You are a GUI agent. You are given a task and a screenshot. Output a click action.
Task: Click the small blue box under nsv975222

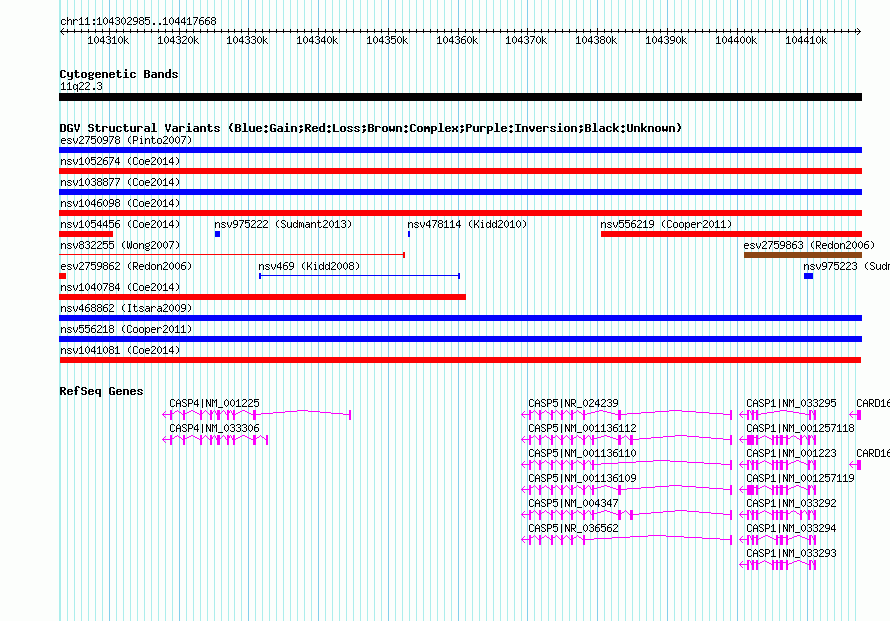(x=217, y=234)
